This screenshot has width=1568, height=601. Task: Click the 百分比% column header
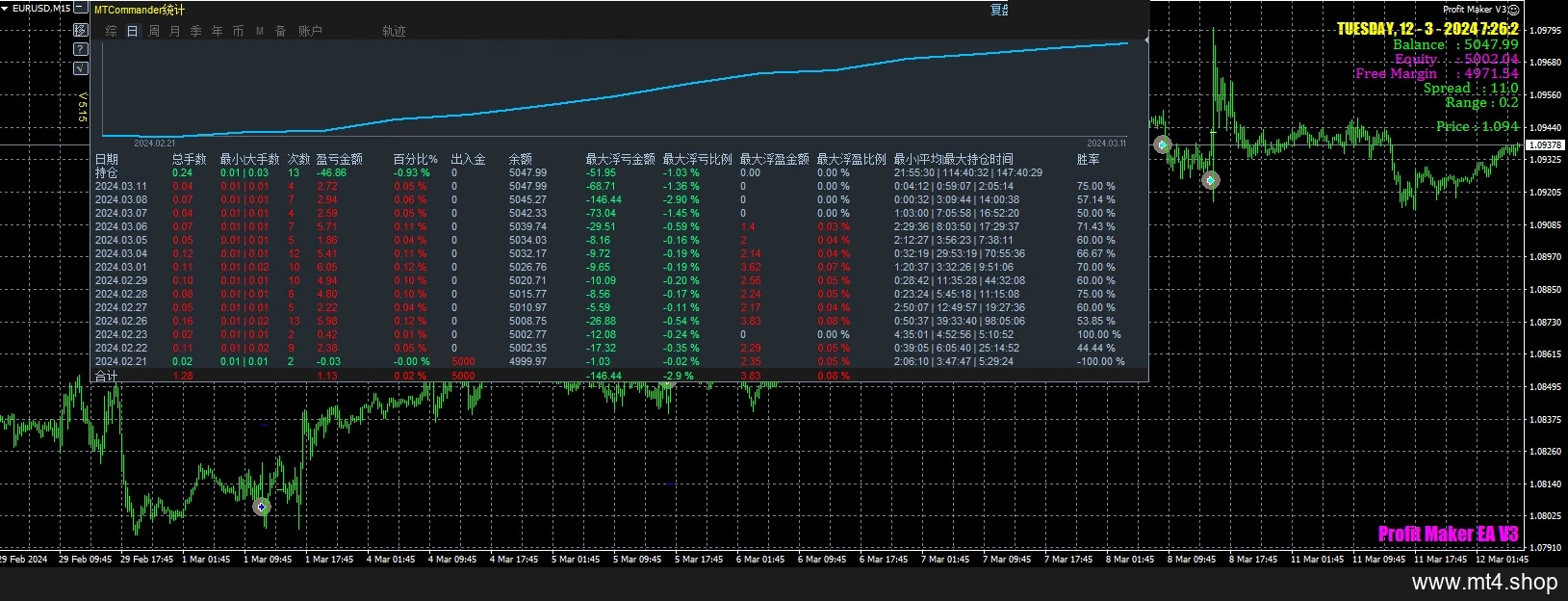[416, 159]
